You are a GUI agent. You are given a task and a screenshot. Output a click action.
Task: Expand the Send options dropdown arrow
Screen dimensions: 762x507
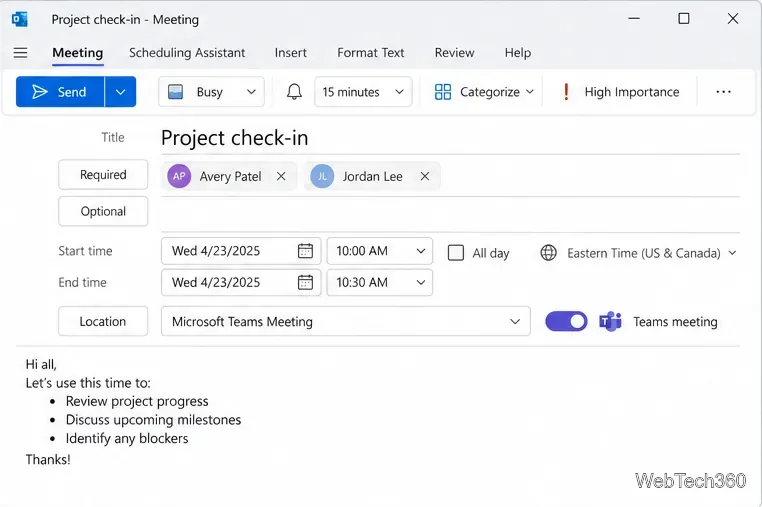point(120,92)
